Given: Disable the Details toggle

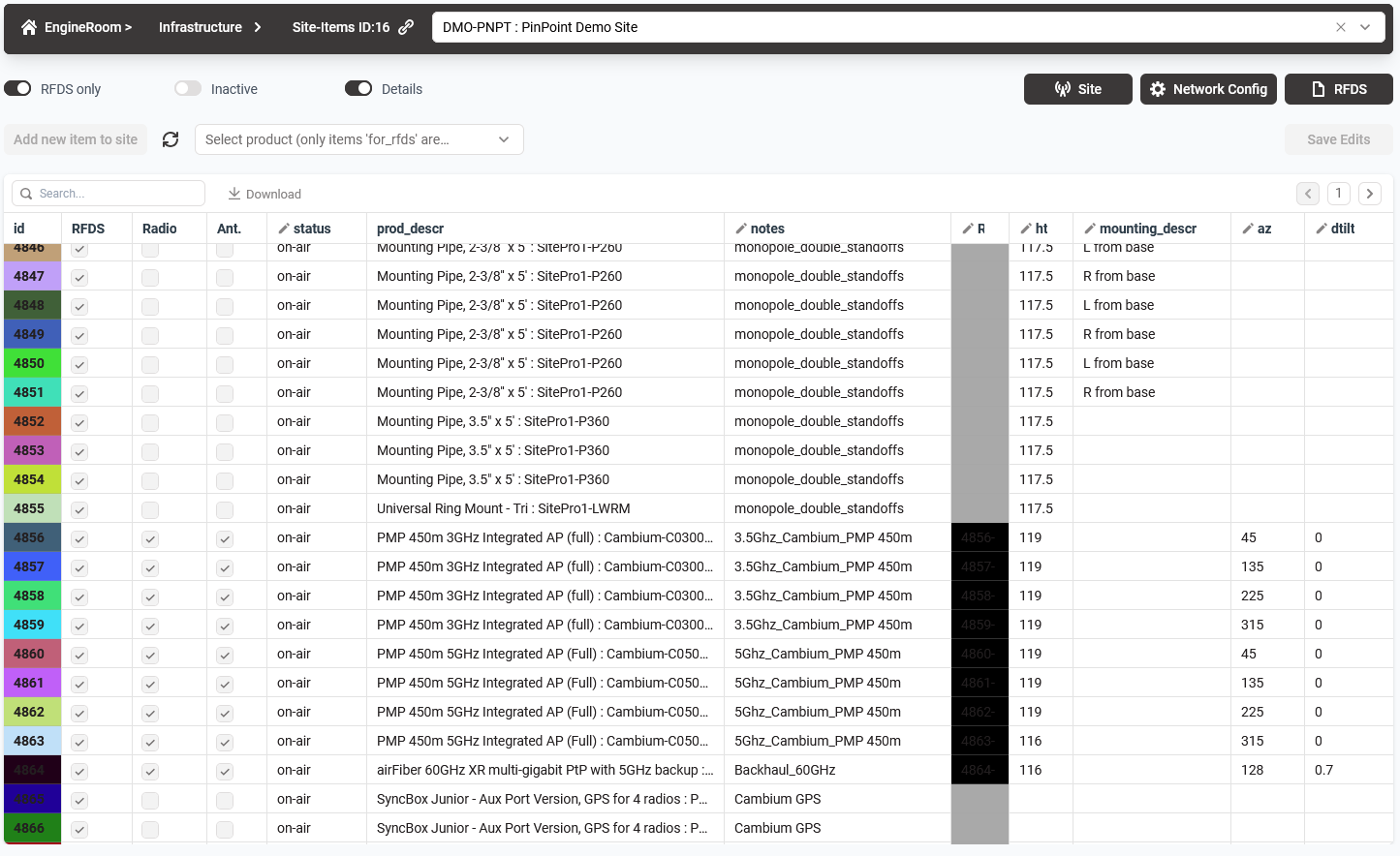Looking at the screenshot, I should point(358,89).
